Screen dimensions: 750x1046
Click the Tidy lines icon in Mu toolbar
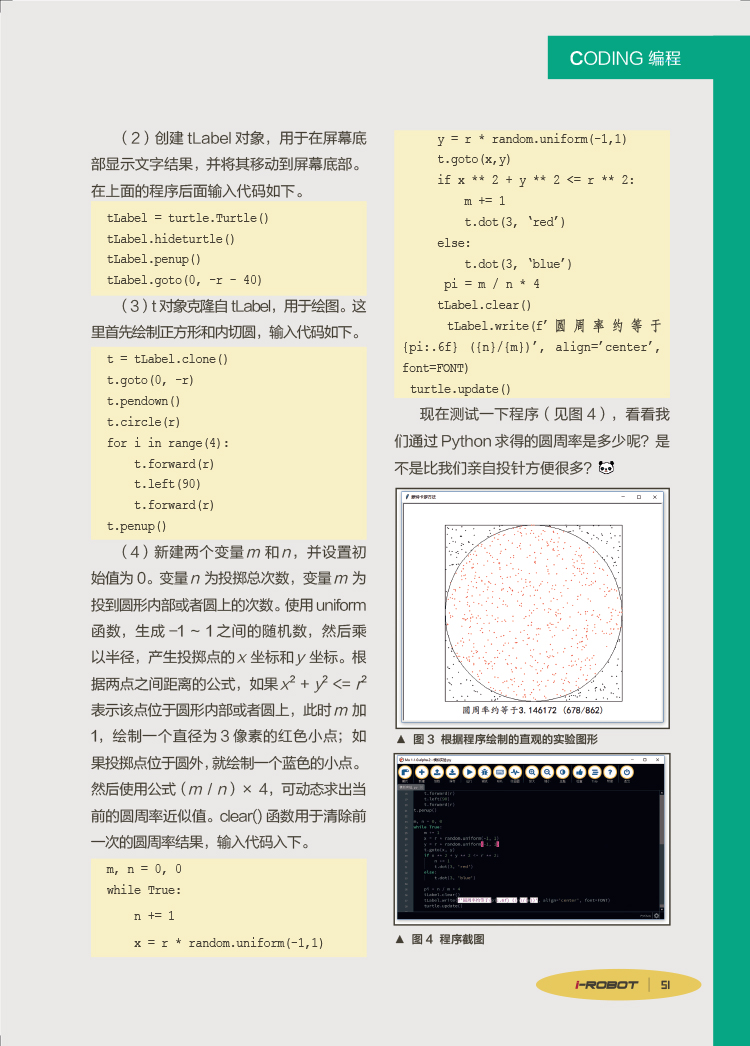[x=594, y=772]
